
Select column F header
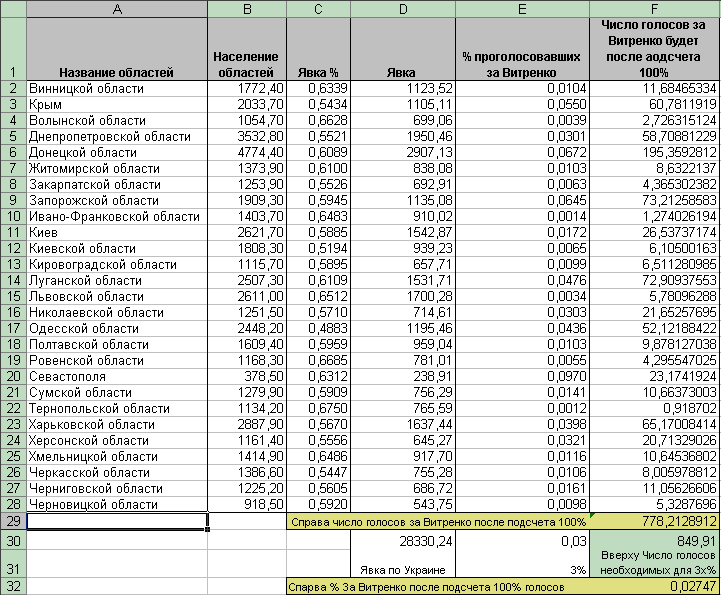pyautogui.click(x=655, y=9)
